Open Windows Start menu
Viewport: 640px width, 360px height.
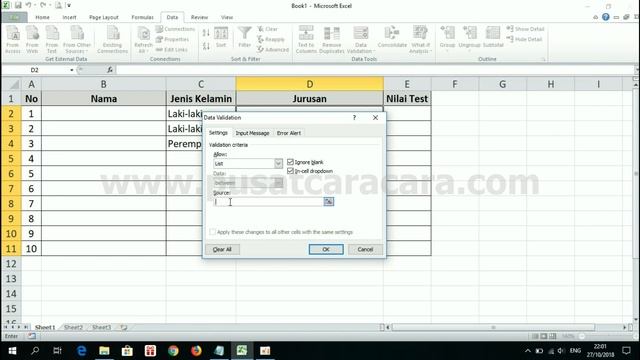pyautogui.click(x=12, y=351)
